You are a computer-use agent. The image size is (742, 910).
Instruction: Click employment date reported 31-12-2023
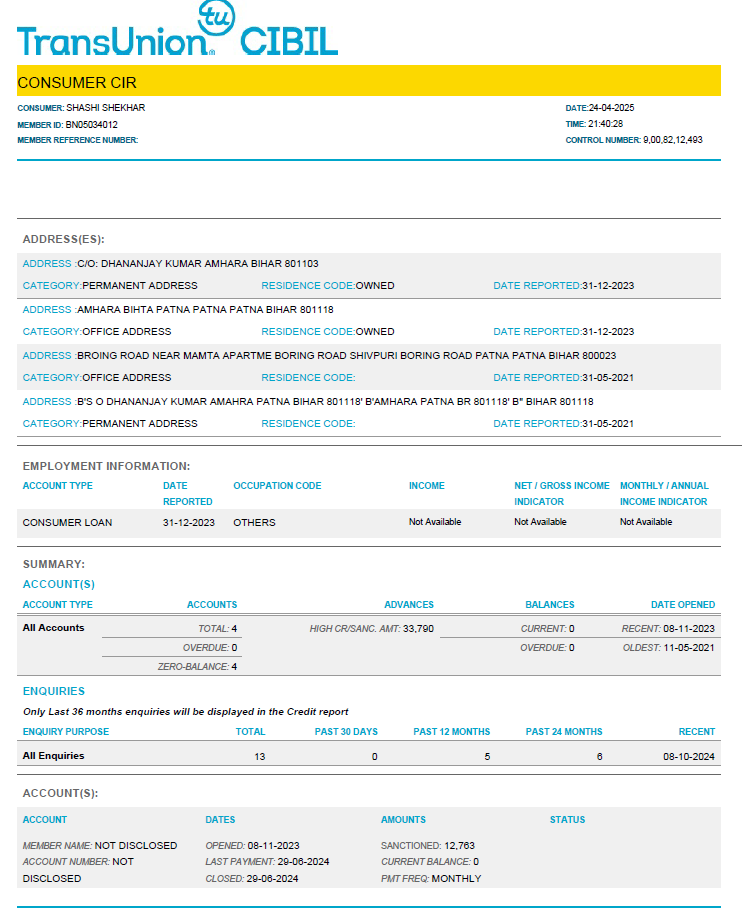coord(189,522)
